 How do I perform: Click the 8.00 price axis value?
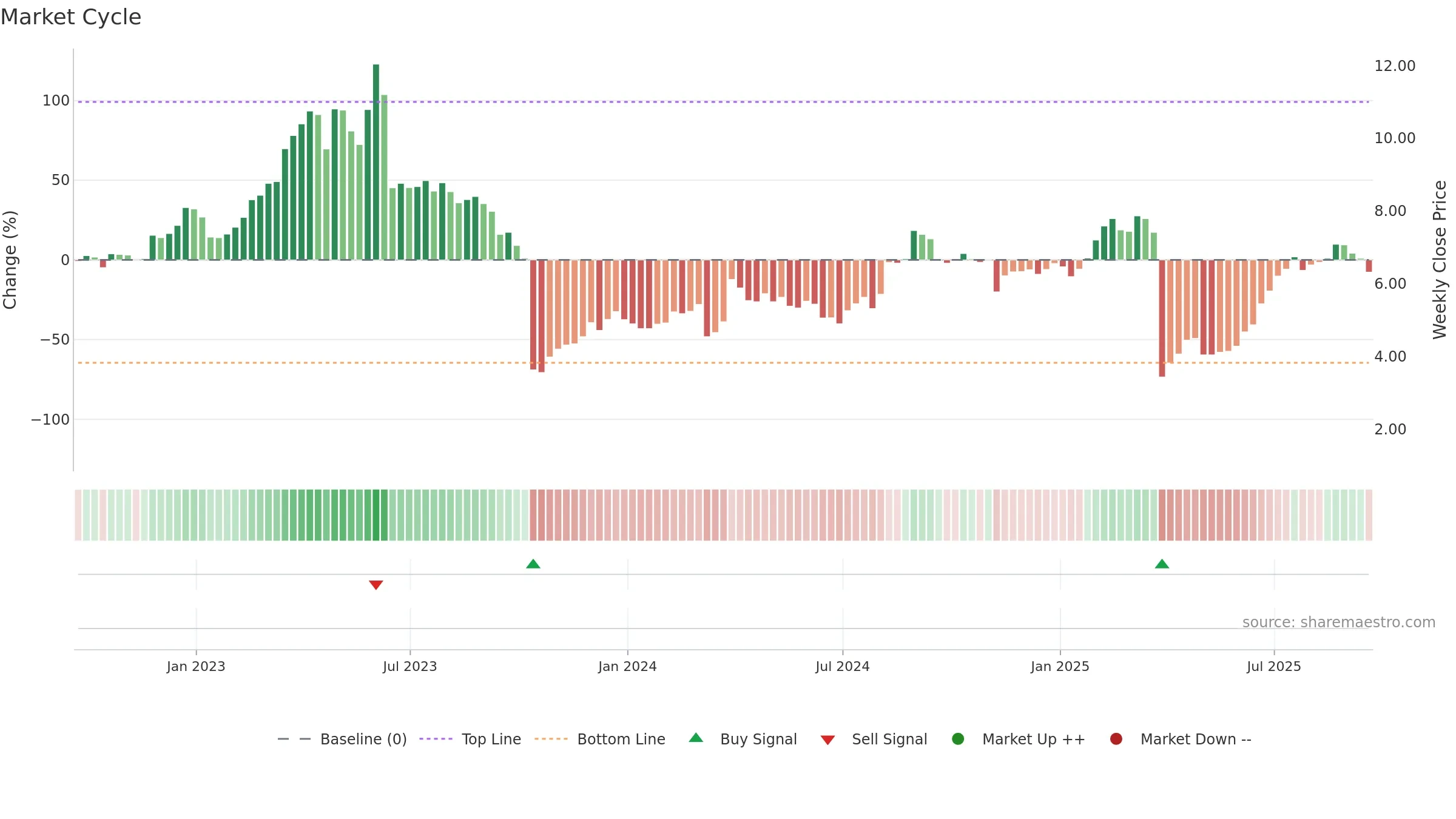tap(1390, 211)
